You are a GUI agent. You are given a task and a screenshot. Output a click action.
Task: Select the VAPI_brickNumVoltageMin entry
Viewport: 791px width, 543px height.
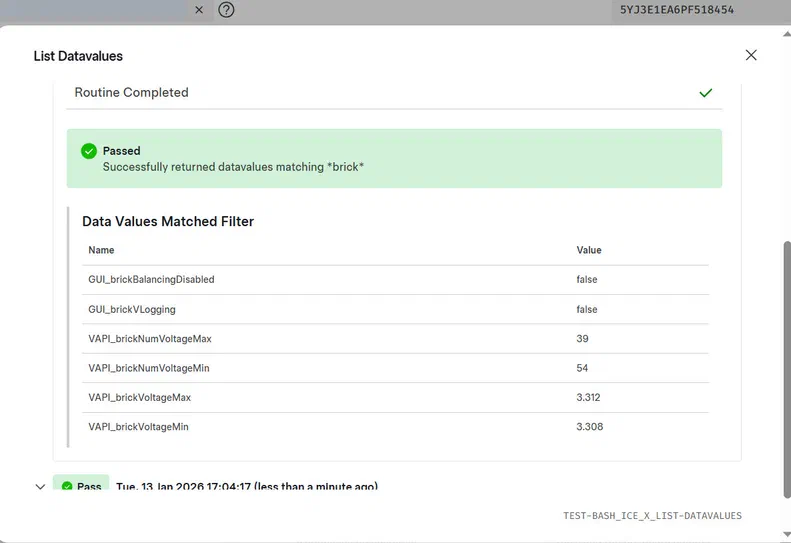(149, 369)
